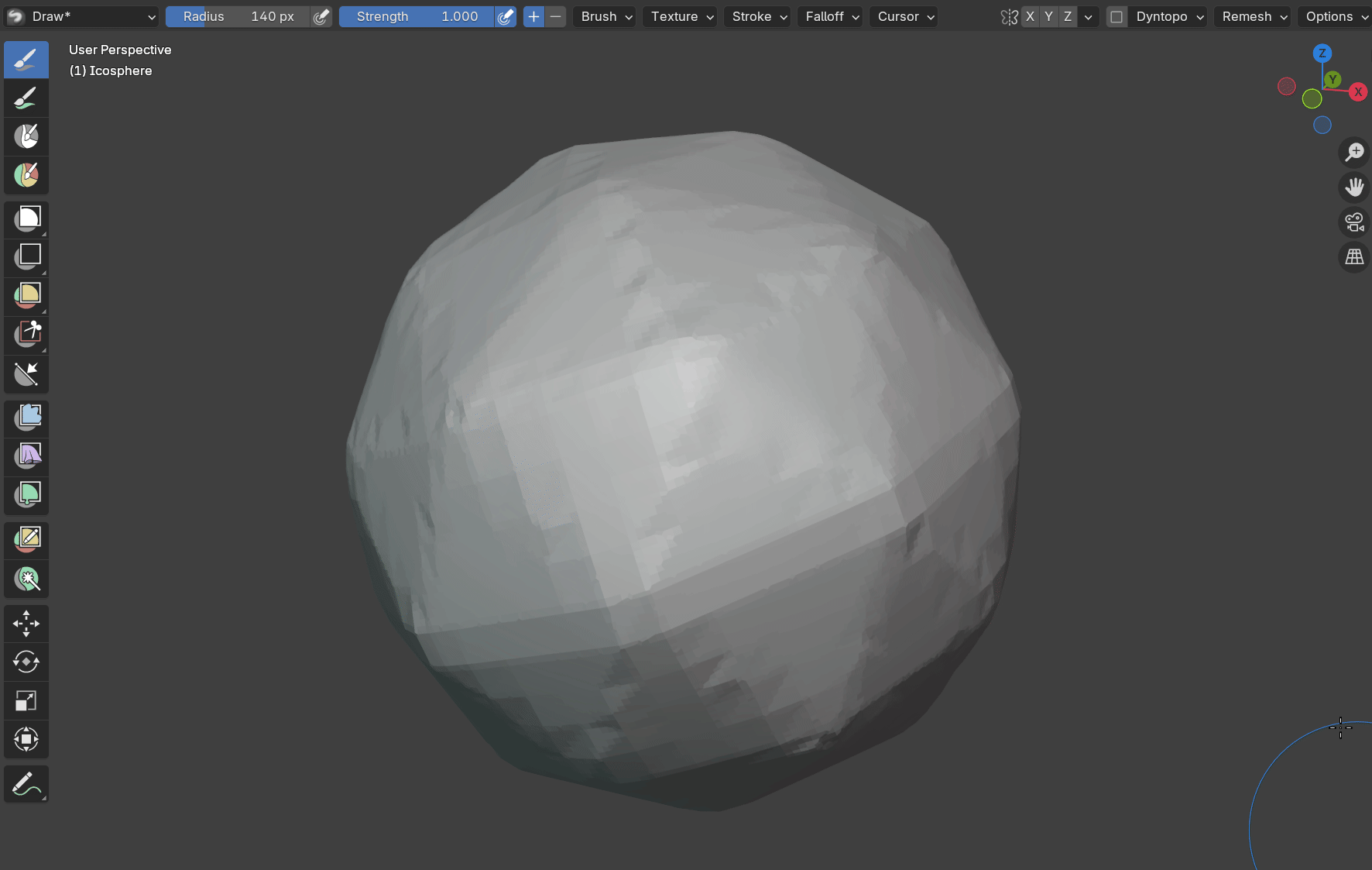Click the zoom magnifier viewport button
The image size is (1372, 870).
pyautogui.click(x=1354, y=153)
